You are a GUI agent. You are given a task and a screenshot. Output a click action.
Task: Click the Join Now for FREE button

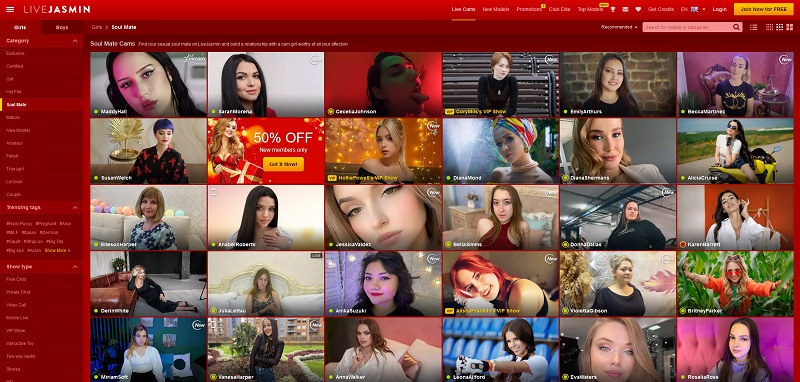pyautogui.click(x=763, y=9)
